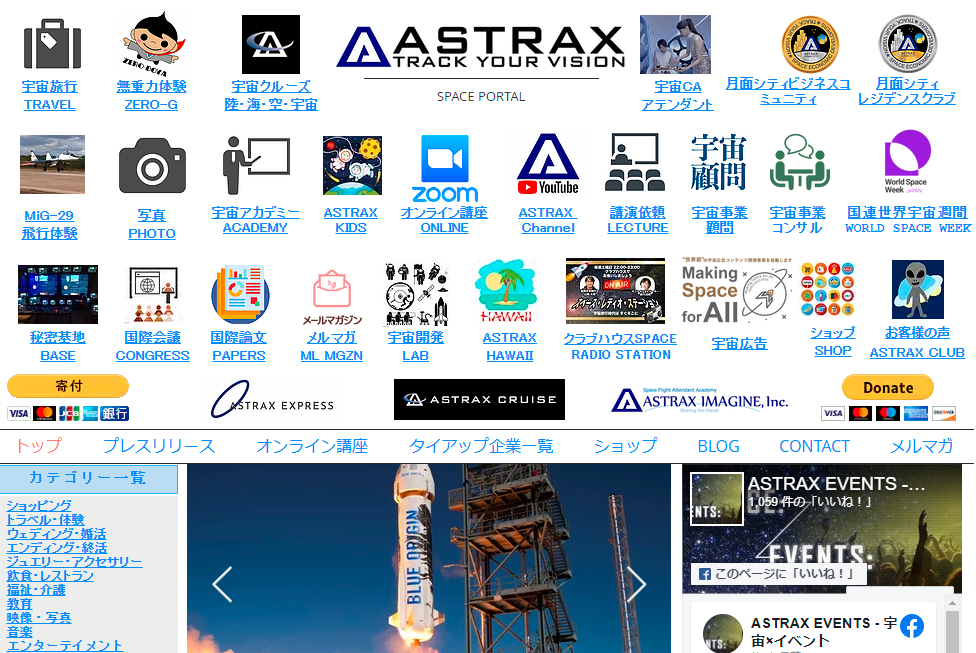
Task: Open メルマガ in the navigation bar
Action: (921, 446)
